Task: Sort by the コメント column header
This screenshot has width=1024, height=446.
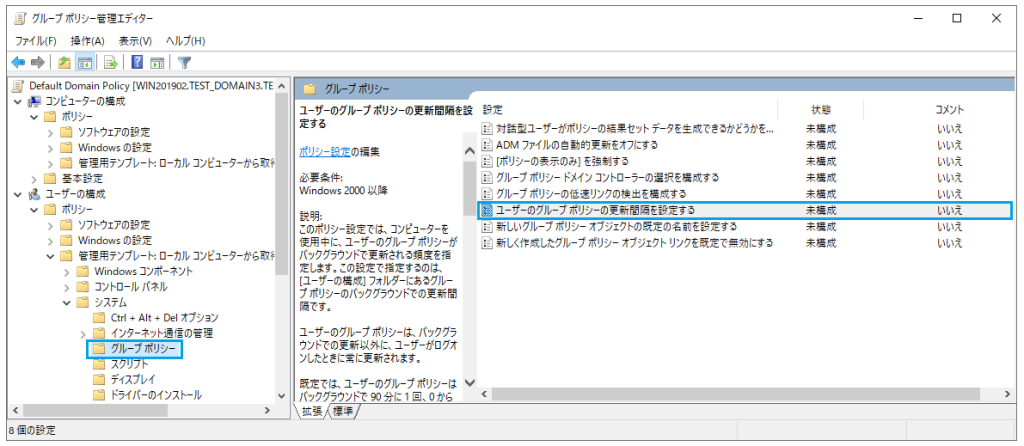Action: tap(949, 110)
